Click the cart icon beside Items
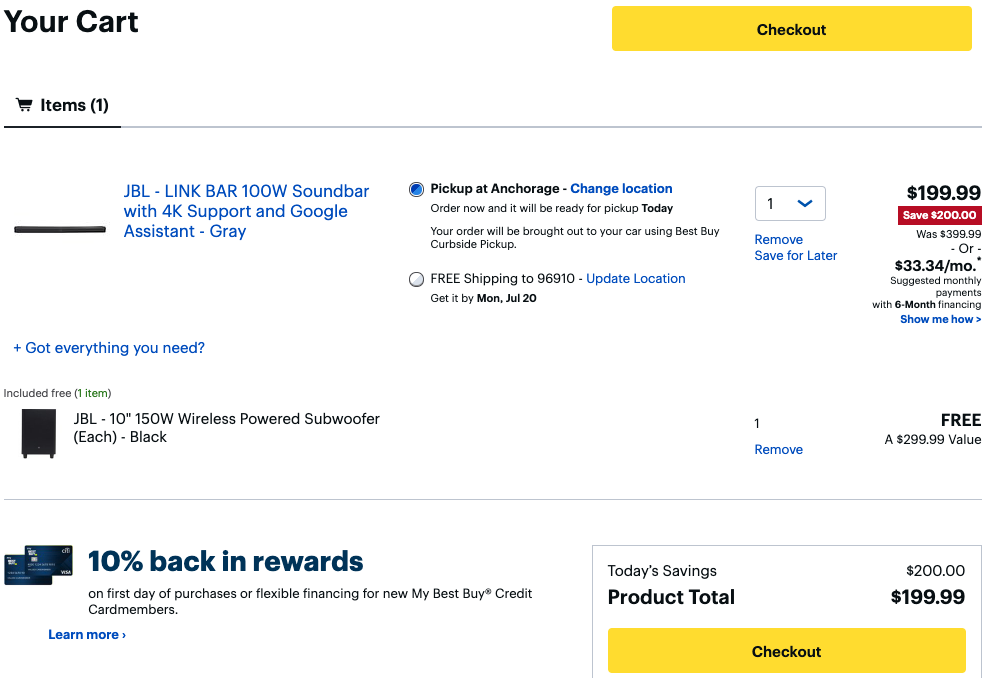 [24, 105]
